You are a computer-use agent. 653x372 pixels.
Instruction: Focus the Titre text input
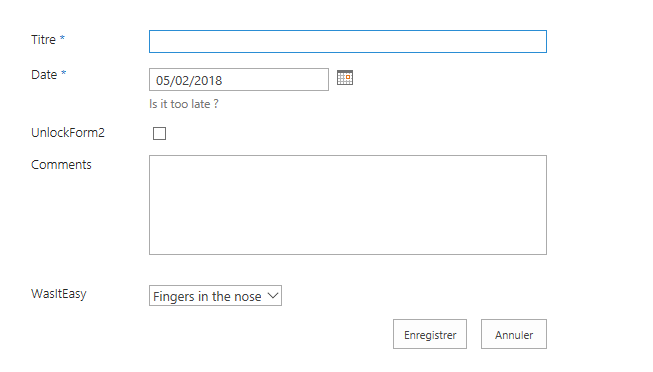(348, 42)
